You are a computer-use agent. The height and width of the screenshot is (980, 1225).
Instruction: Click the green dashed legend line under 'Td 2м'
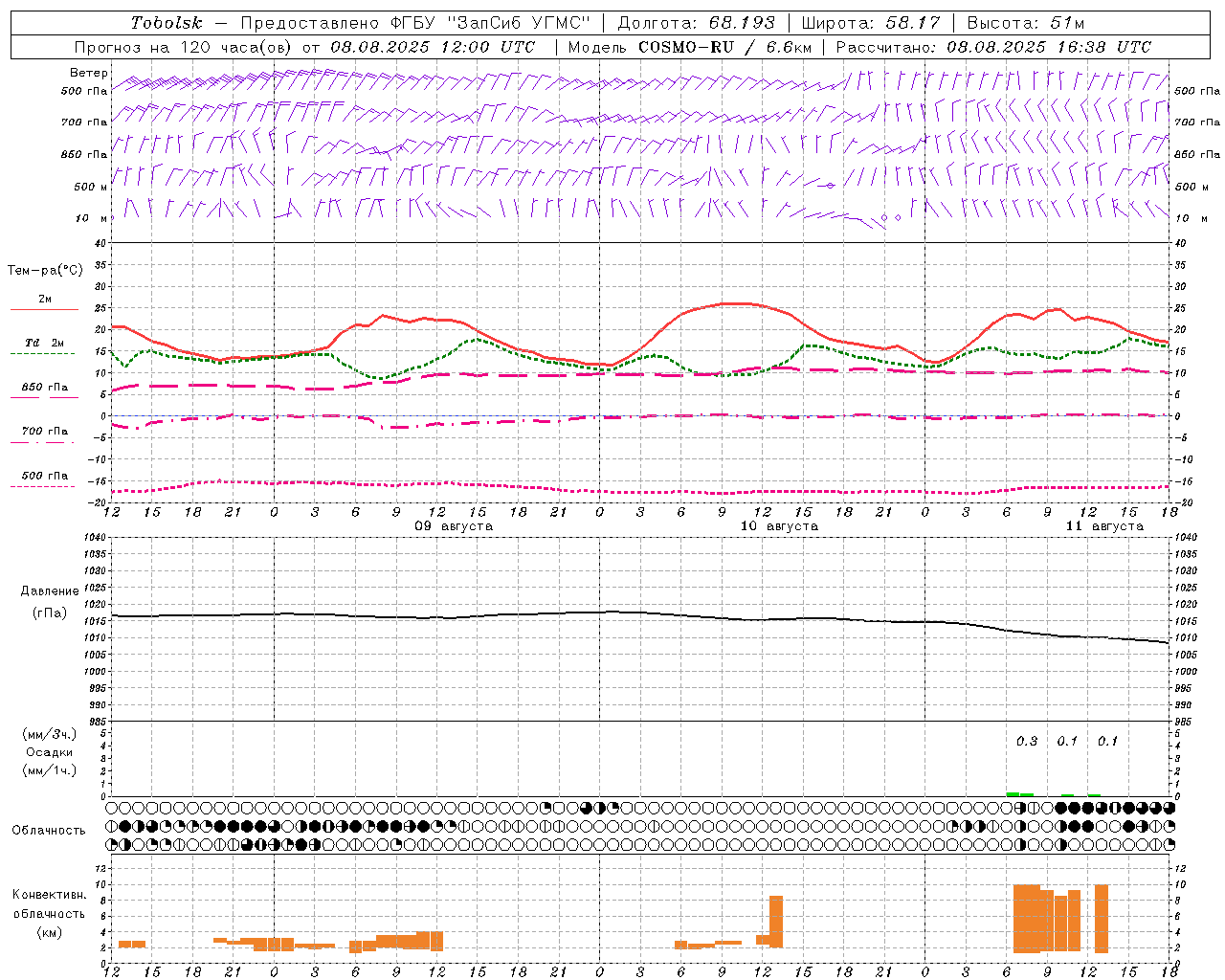[x=42, y=353]
